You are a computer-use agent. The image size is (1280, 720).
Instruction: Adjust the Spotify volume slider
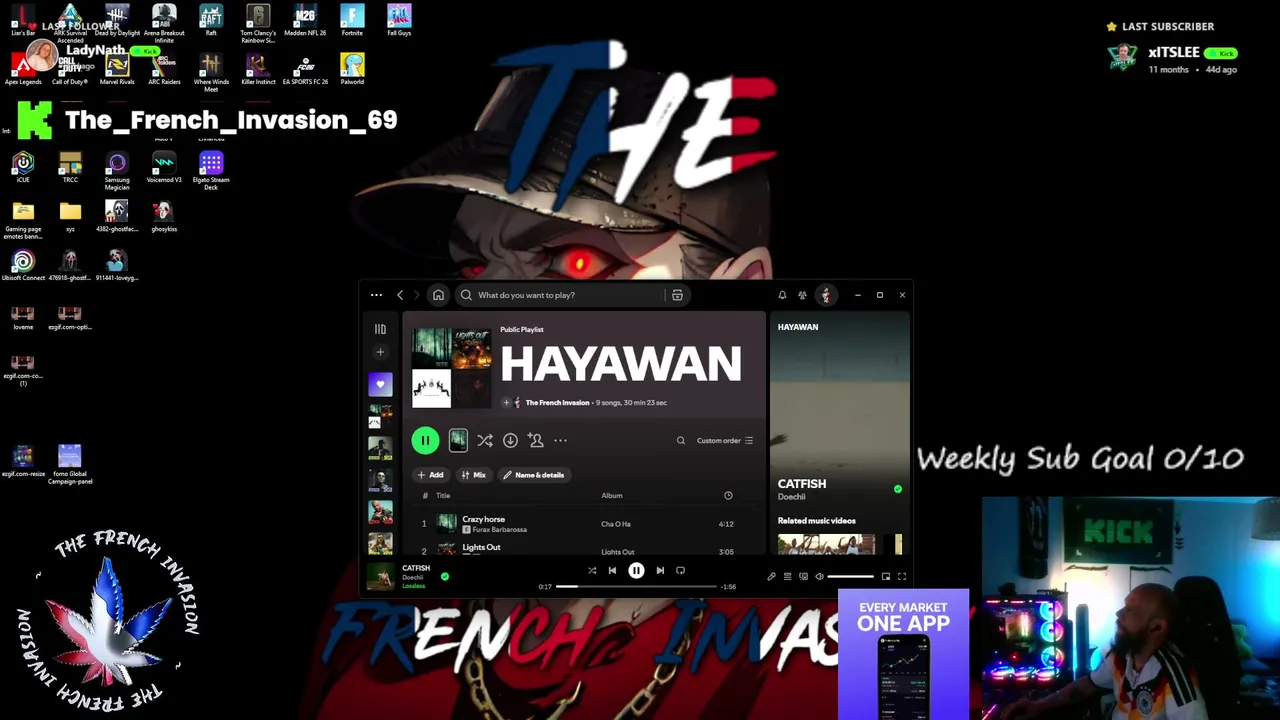click(850, 576)
